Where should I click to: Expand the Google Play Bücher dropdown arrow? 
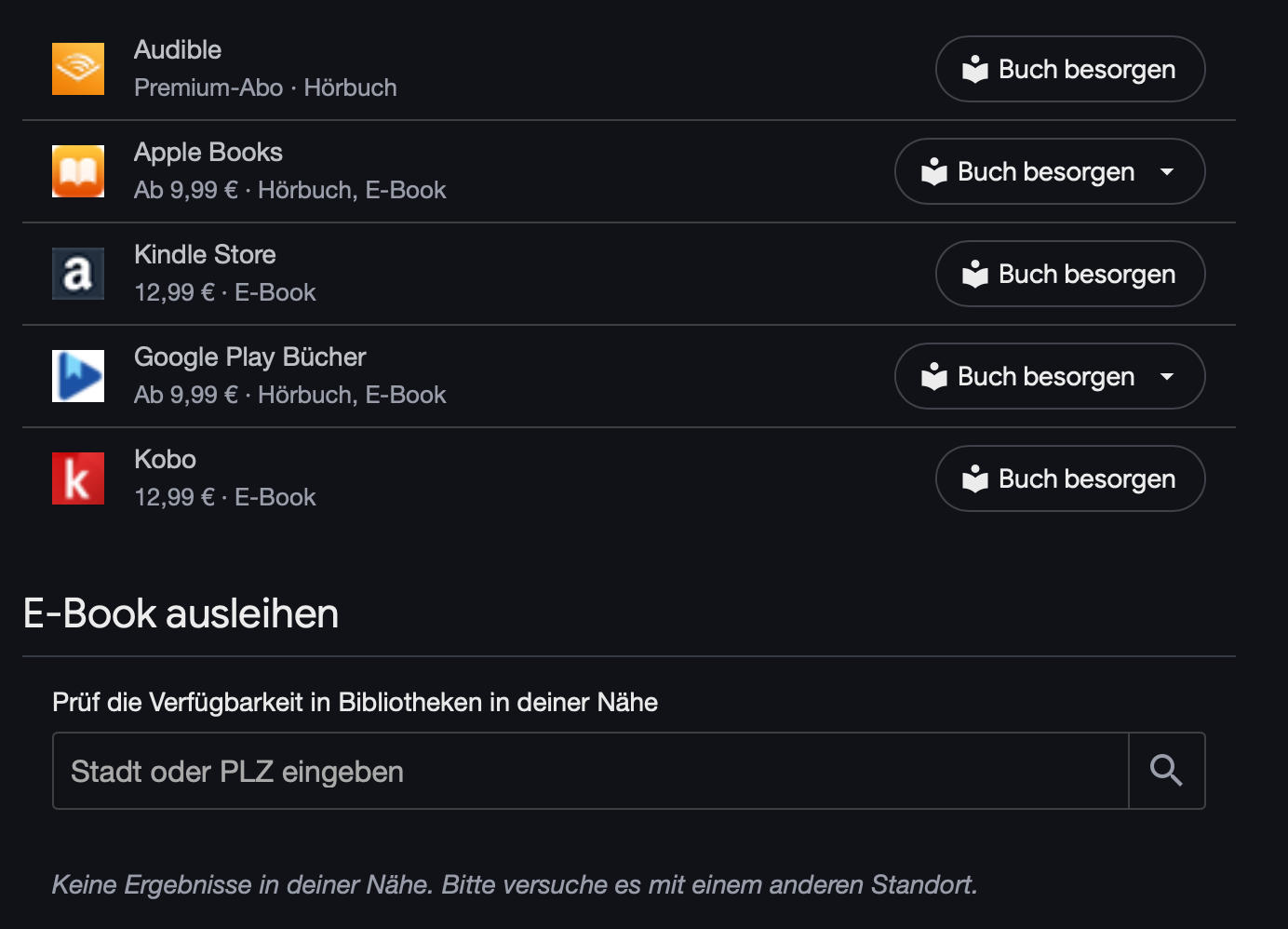1167,377
